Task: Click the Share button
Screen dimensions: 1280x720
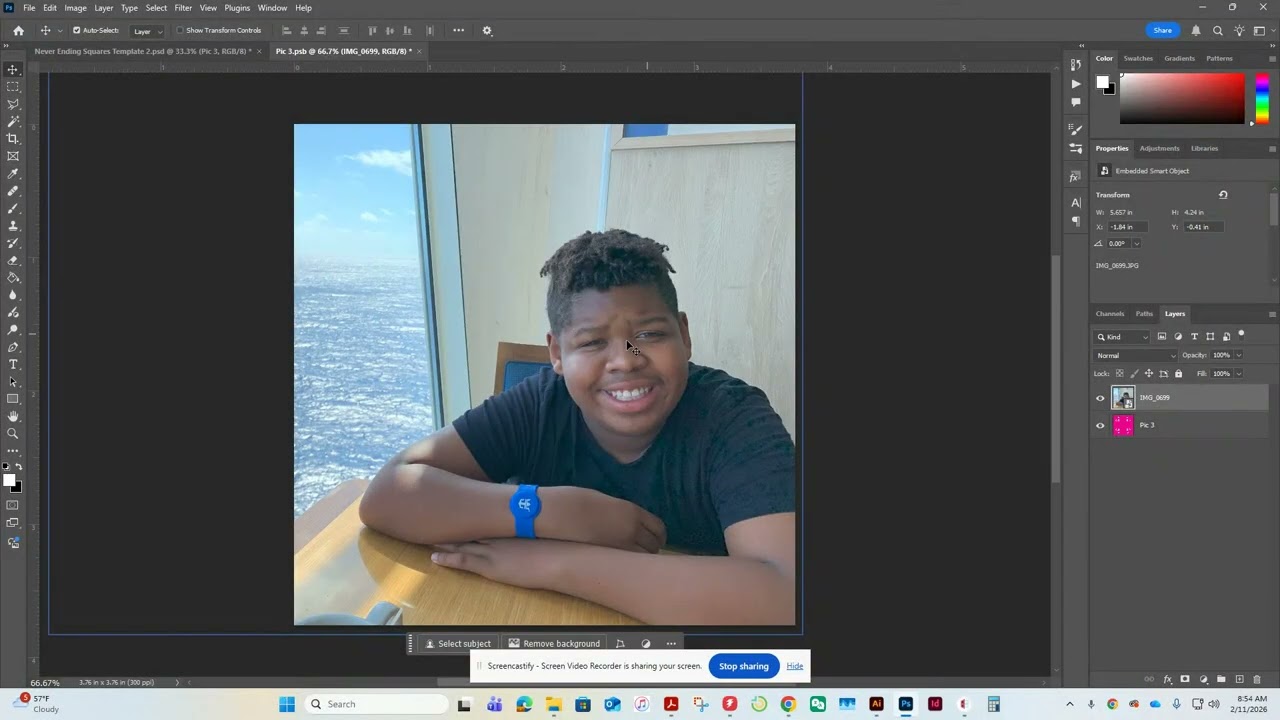Action: click(x=1162, y=31)
